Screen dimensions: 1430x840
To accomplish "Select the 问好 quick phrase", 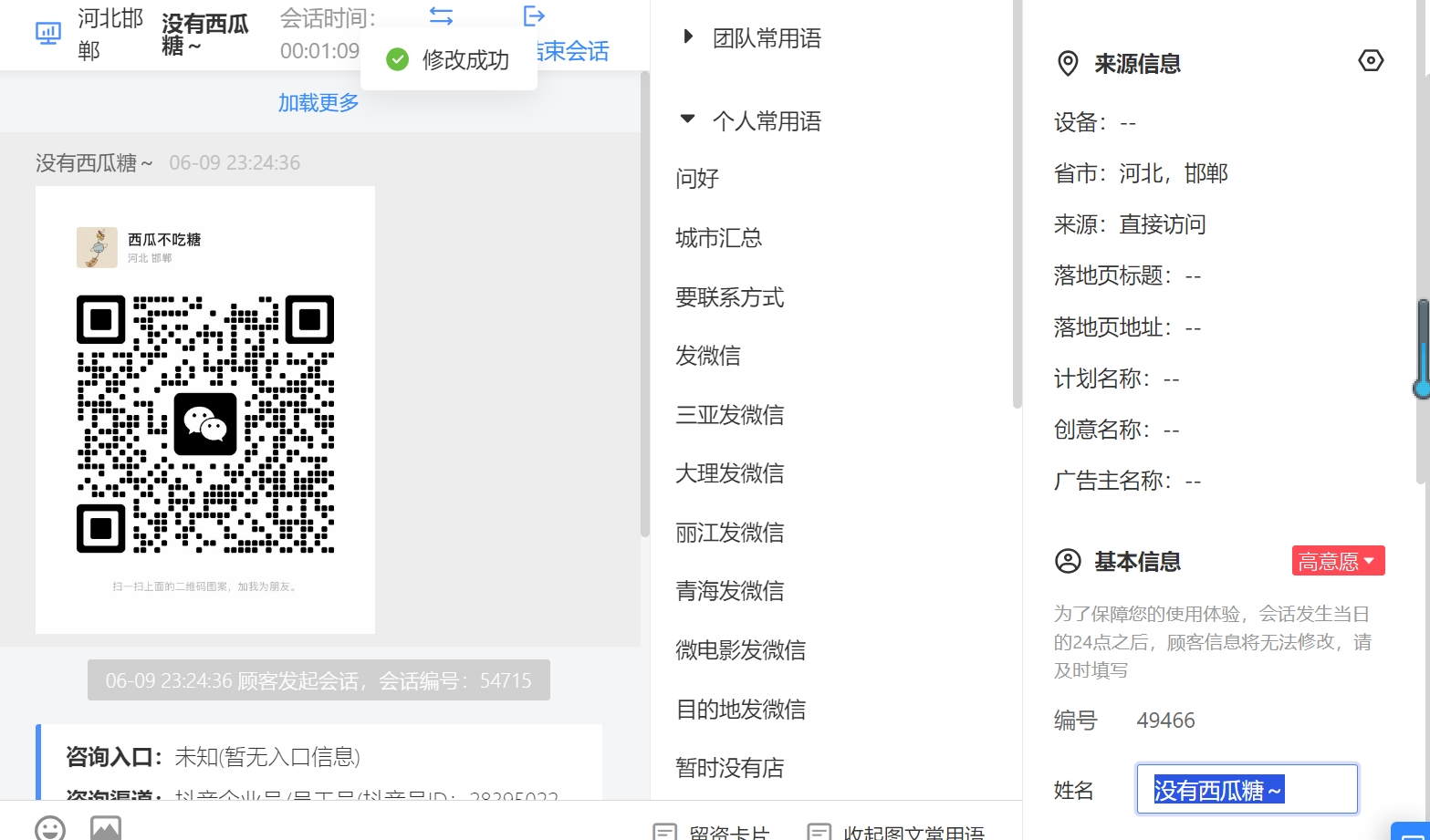I will [x=697, y=179].
